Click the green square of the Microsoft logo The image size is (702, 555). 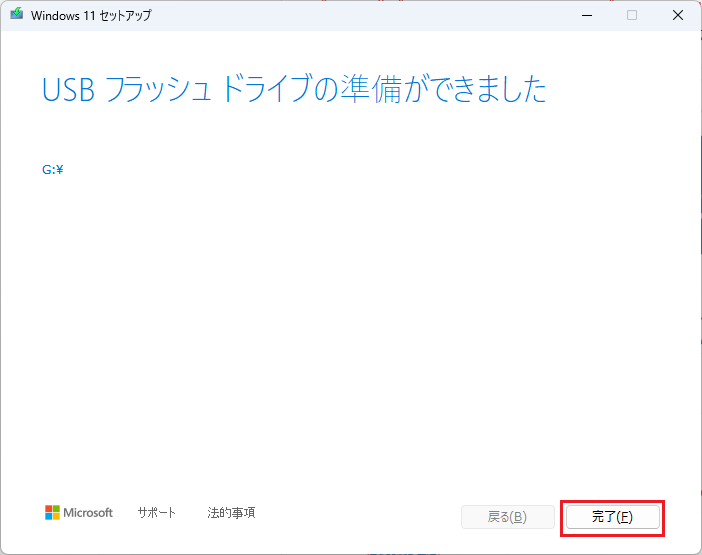tap(57, 509)
